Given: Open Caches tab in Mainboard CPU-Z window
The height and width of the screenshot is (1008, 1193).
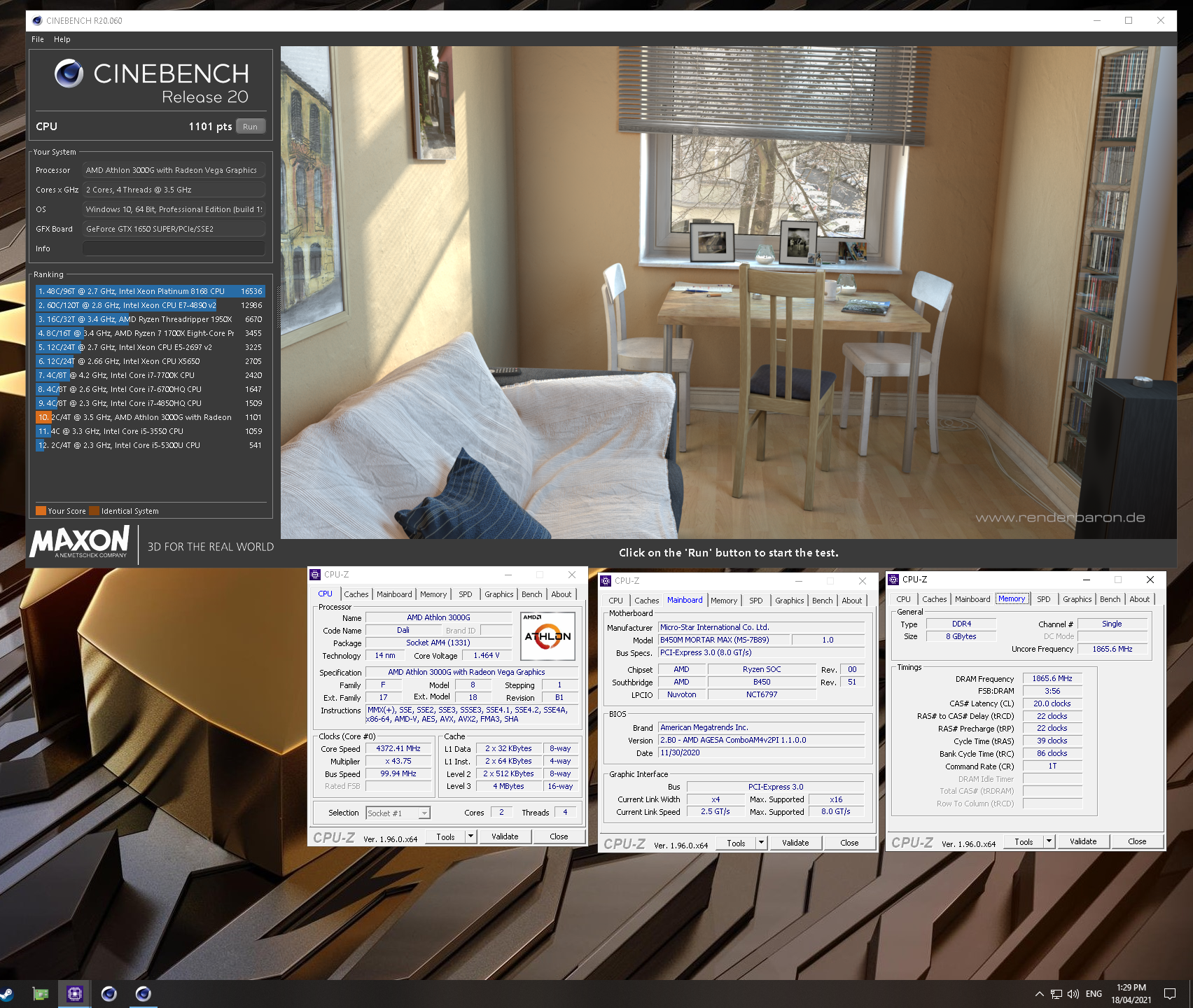Looking at the screenshot, I should pyautogui.click(x=647, y=601).
